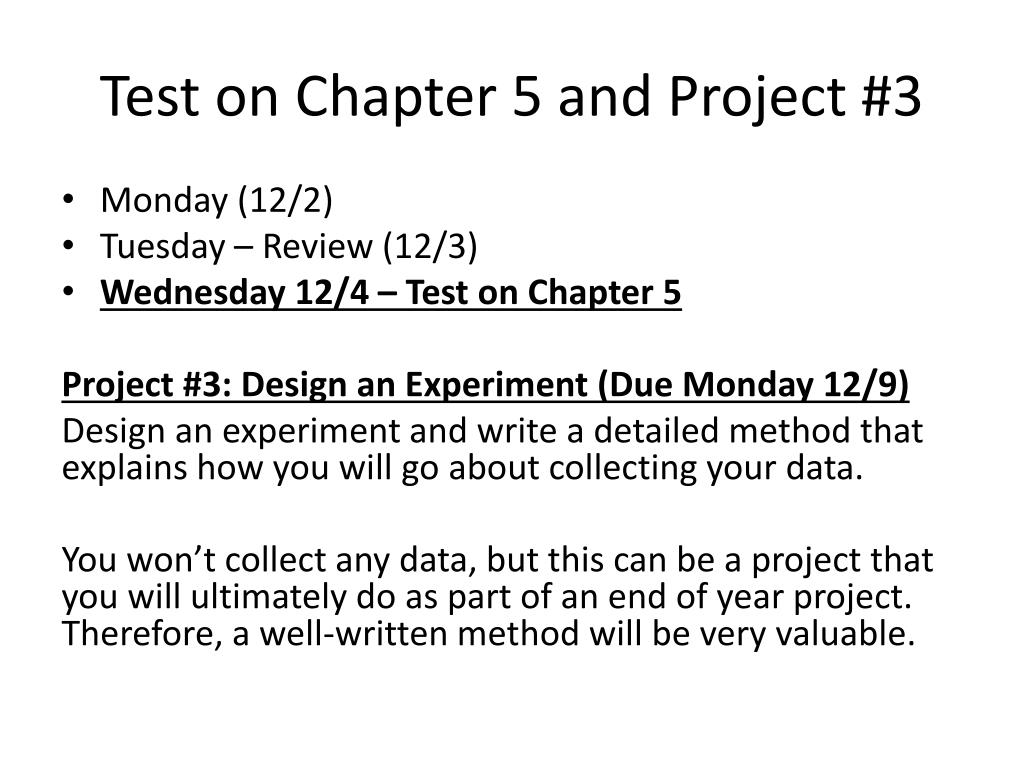1024x768 pixels.
Task: Click the '(Due Monday 12/9)' text in the heading
Action: point(754,385)
